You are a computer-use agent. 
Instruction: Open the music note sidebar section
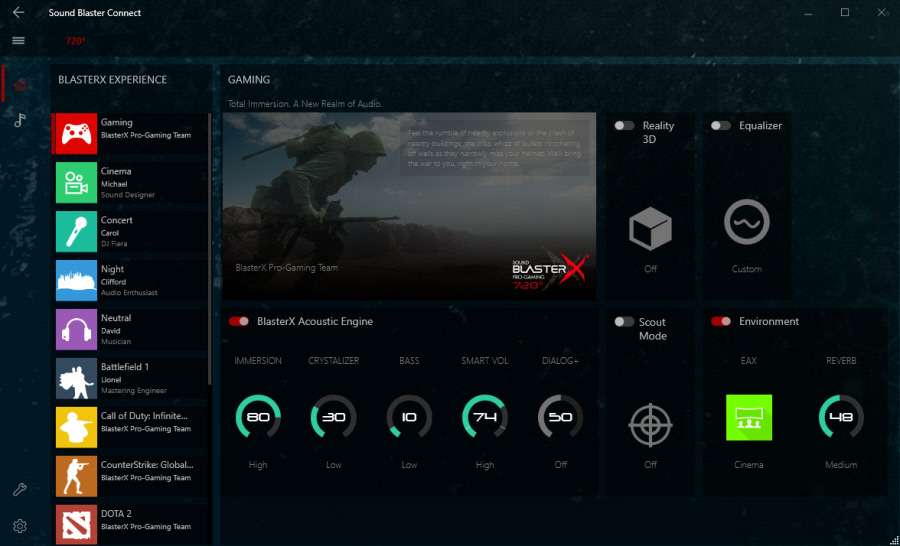(20, 120)
